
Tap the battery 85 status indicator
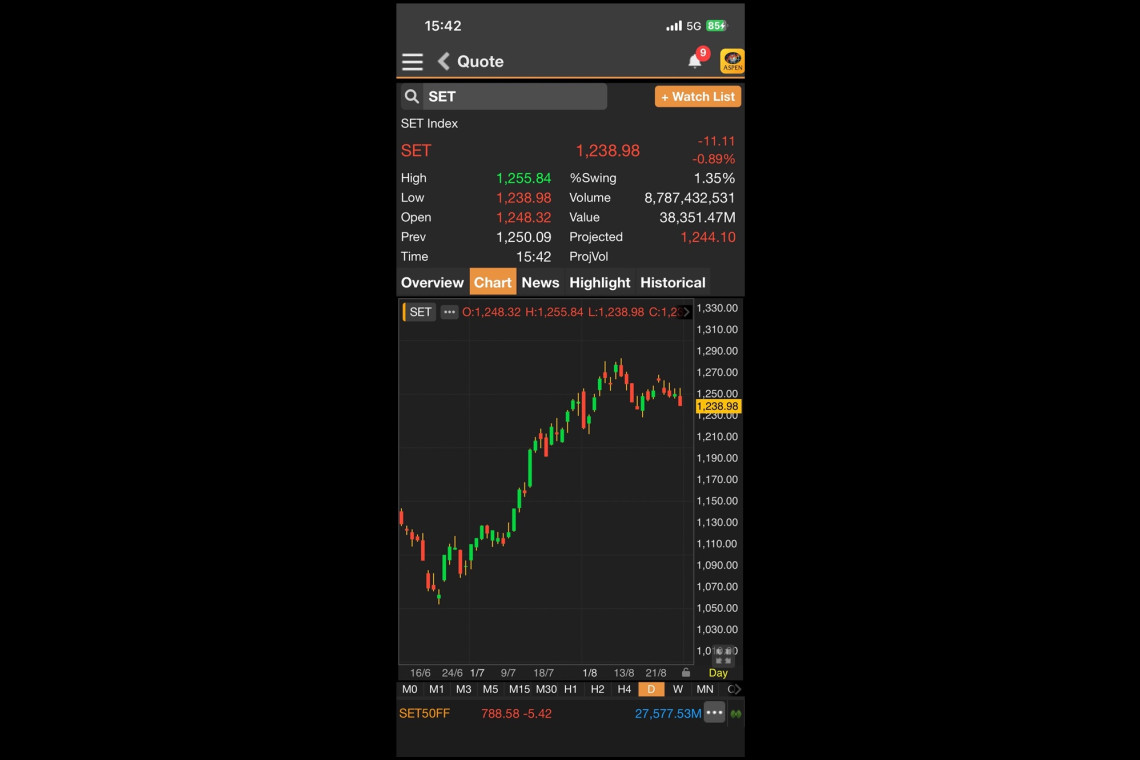[x=717, y=26]
